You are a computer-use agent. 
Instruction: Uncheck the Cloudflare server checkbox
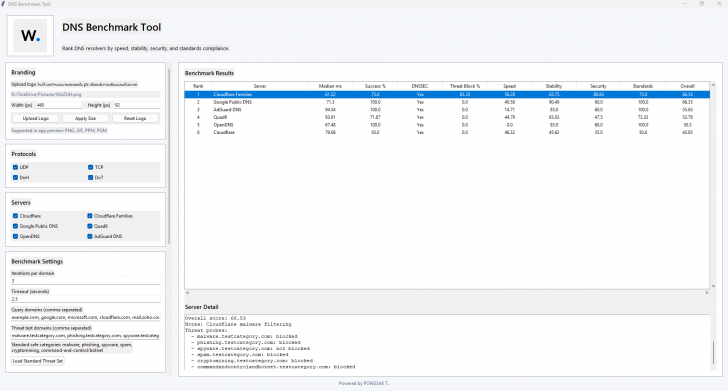tap(15, 216)
